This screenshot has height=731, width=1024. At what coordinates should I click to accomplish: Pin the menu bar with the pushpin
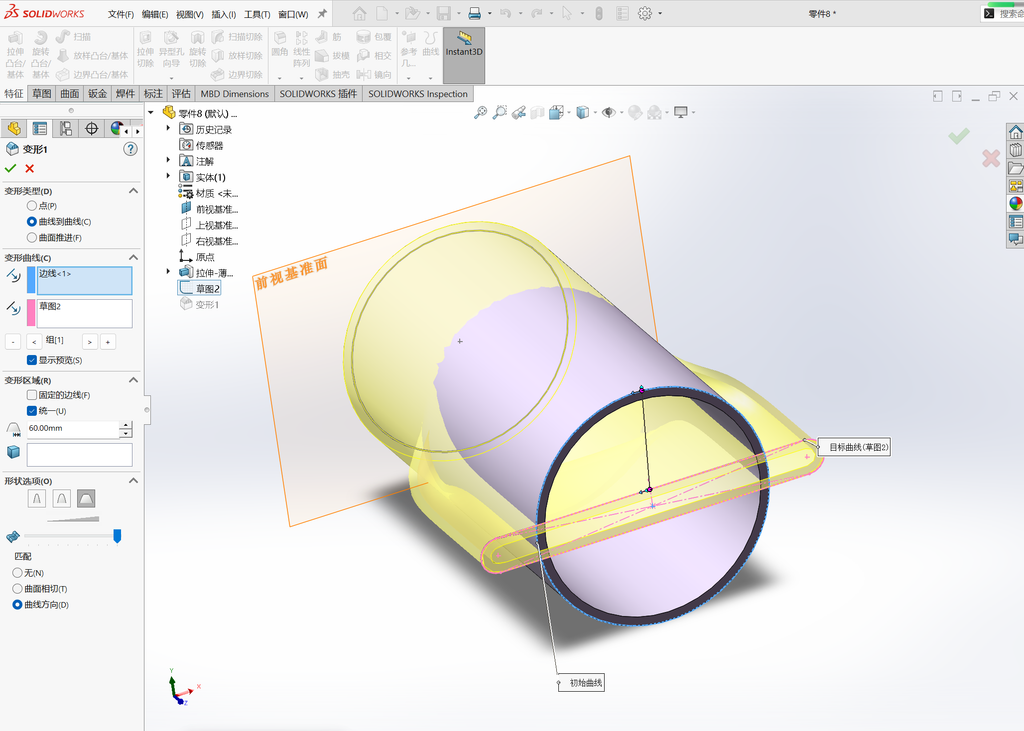coord(322,13)
